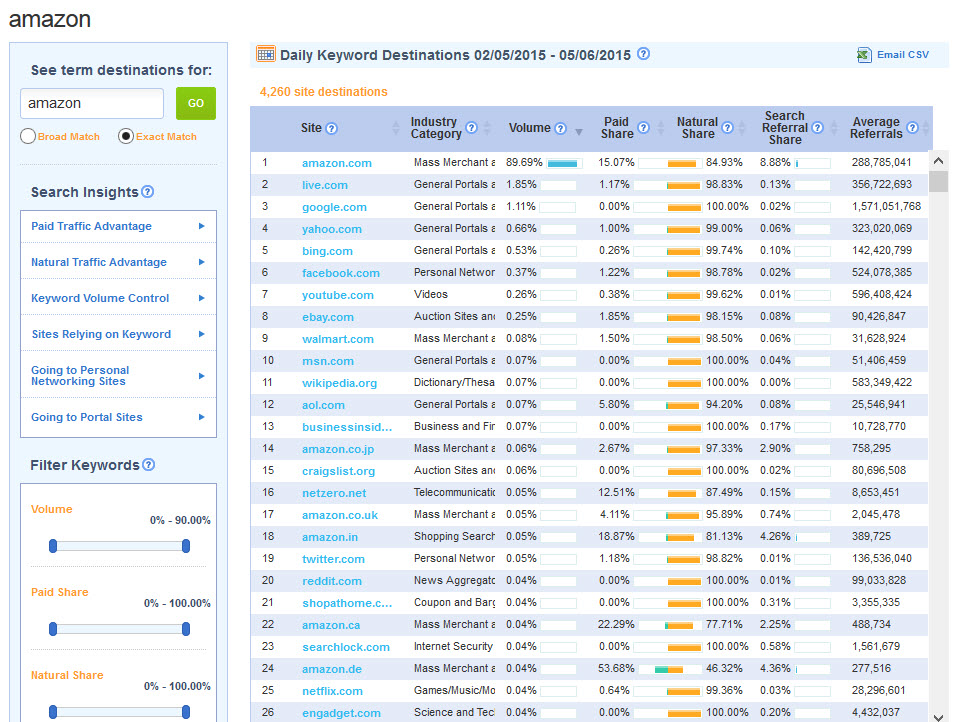Open the netflix.com site link
This screenshot has width=953, height=722.
[x=332, y=691]
